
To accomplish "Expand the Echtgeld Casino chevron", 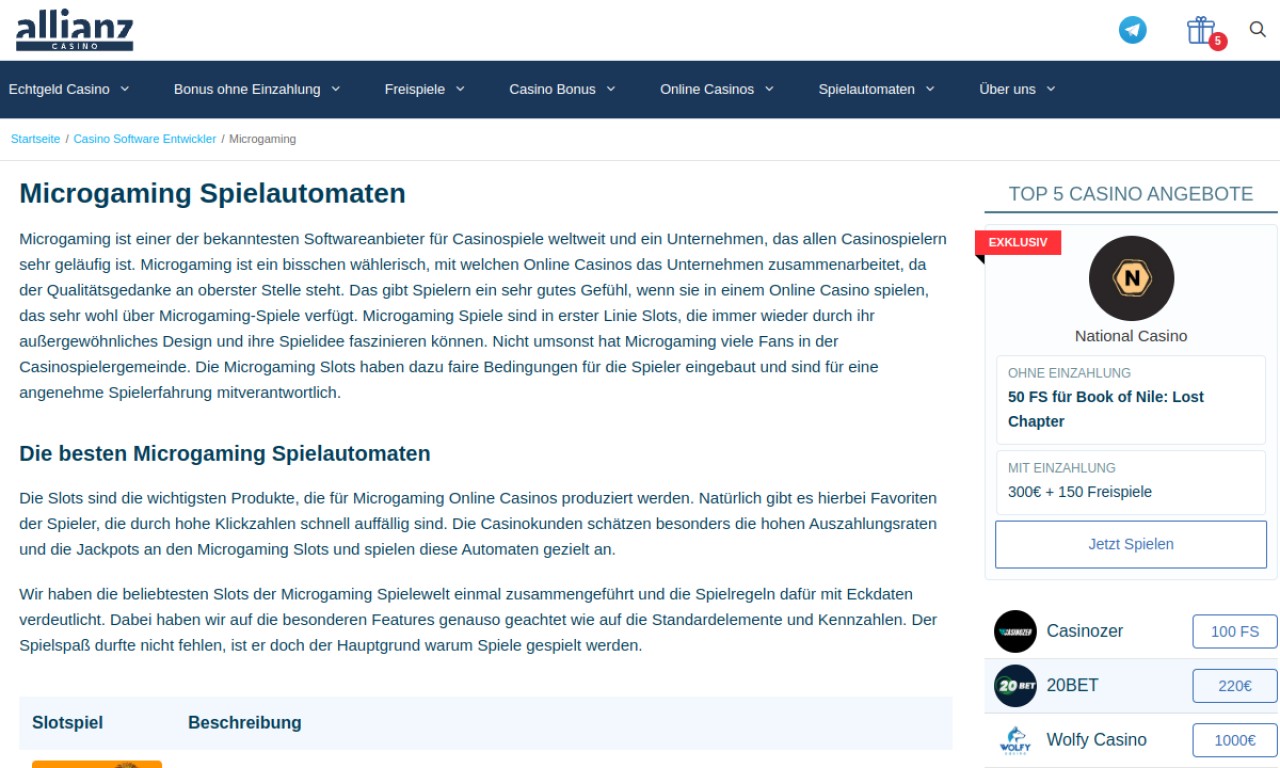I will coord(125,89).
